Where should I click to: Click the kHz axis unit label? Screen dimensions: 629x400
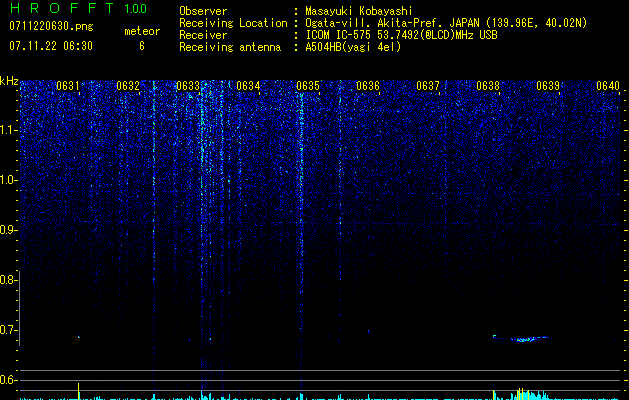(x=9, y=81)
